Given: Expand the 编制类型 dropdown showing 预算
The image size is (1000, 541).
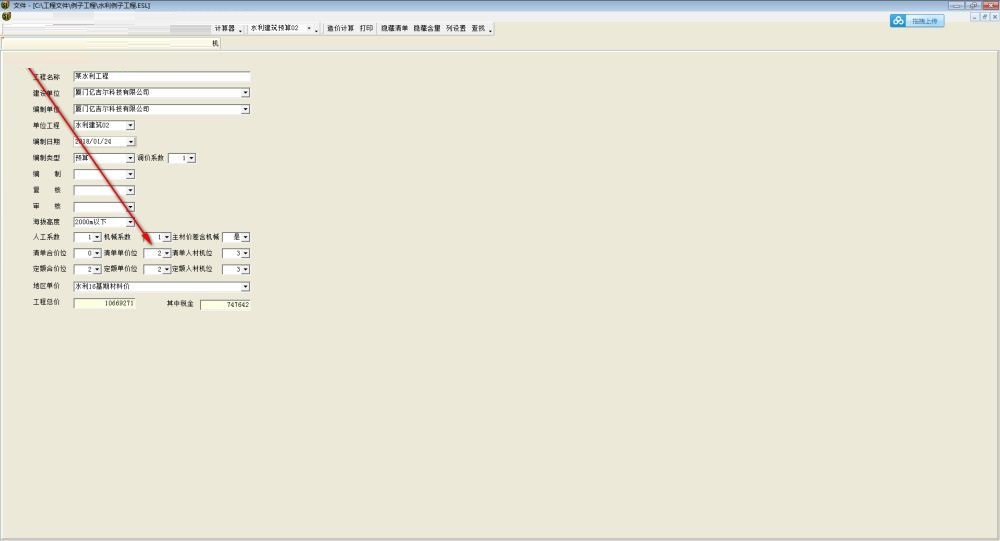Looking at the screenshot, I should [130, 158].
